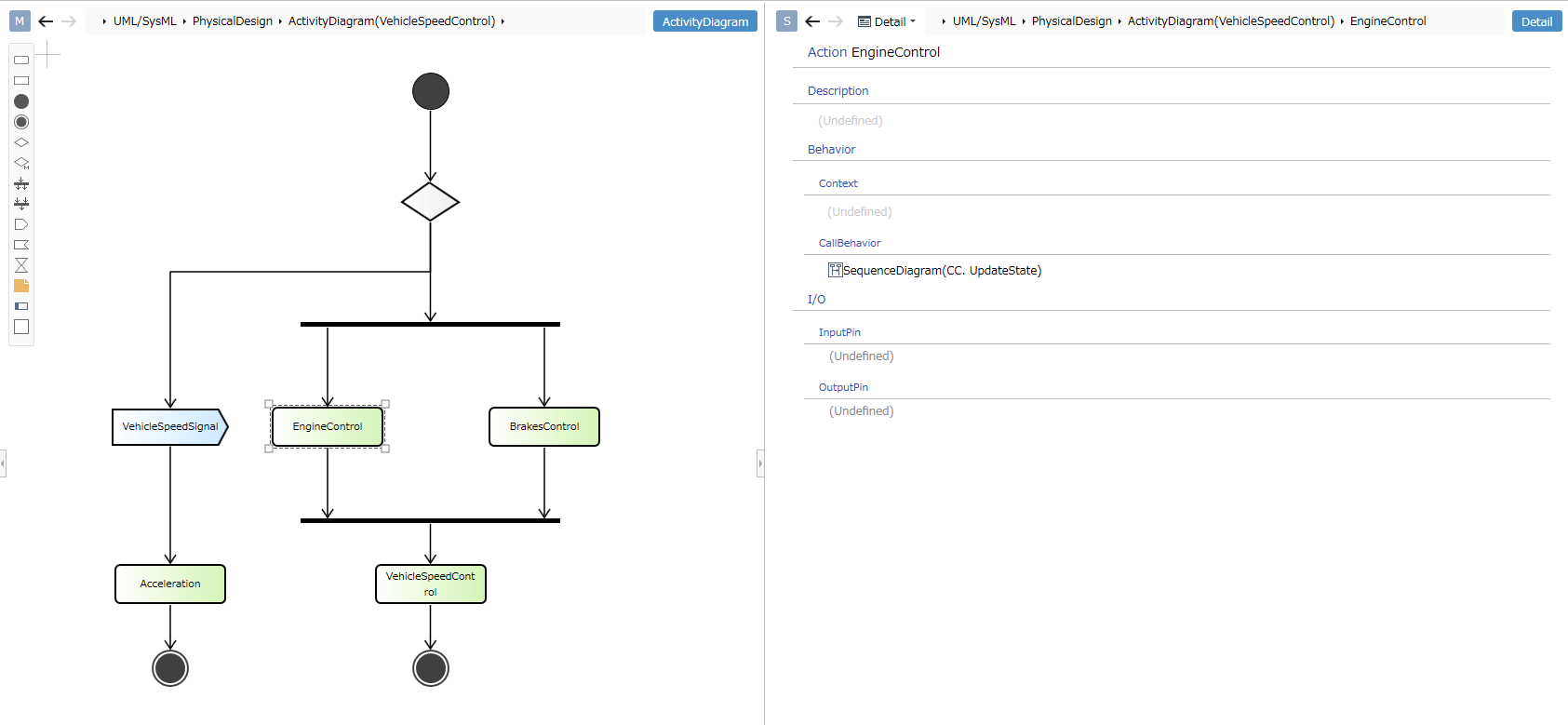This screenshot has height=725, width=1568.
Task: Toggle the center splitter collapse handle
Action: pos(760,463)
